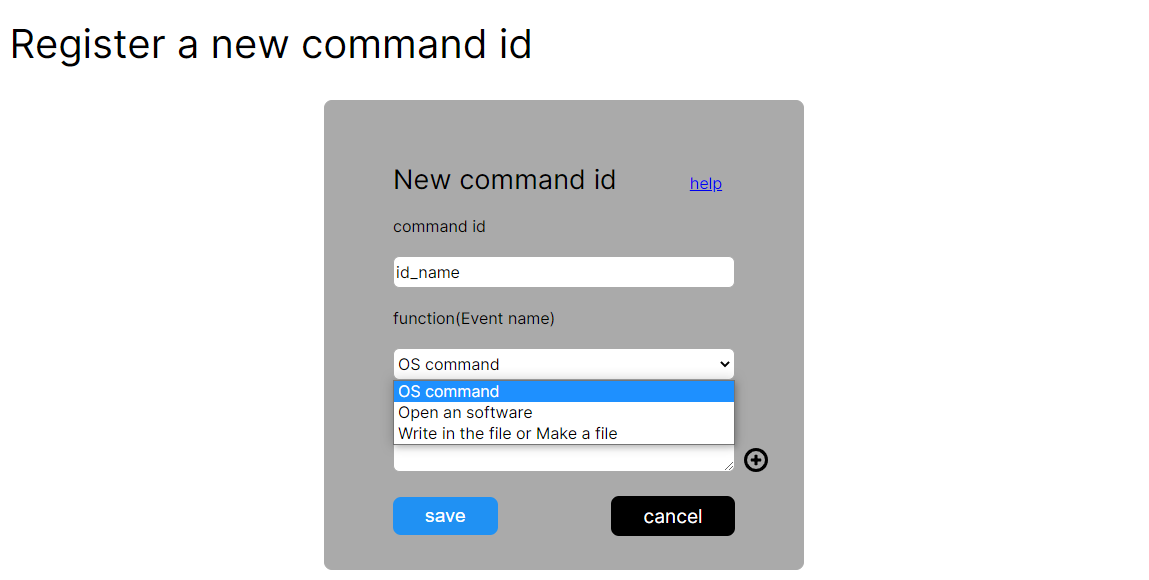Screen dimensions: 1149x580
Task: Click the arrow on the function dropdown
Action: click(x=725, y=364)
